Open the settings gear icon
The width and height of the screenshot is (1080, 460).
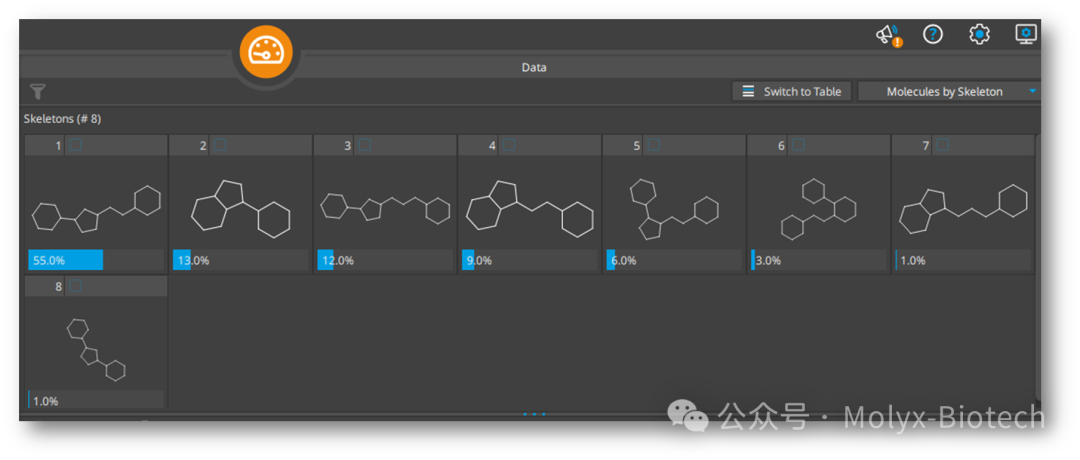979,34
